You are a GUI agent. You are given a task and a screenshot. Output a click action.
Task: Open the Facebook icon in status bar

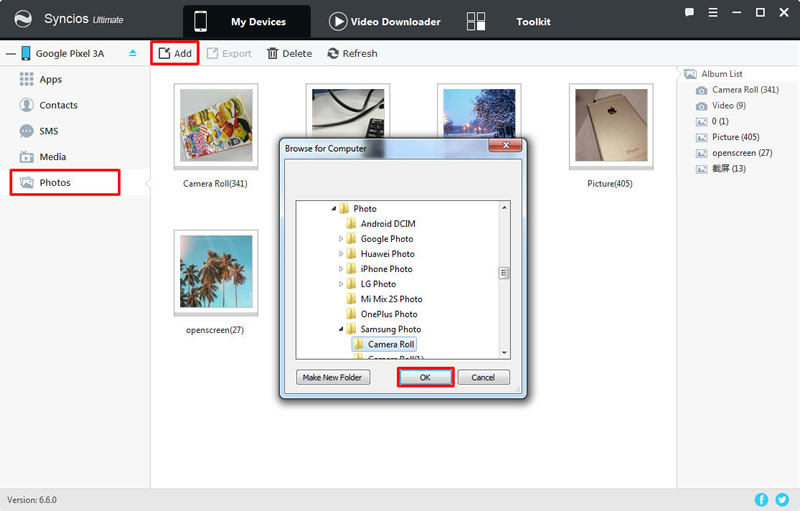click(761, 499)
